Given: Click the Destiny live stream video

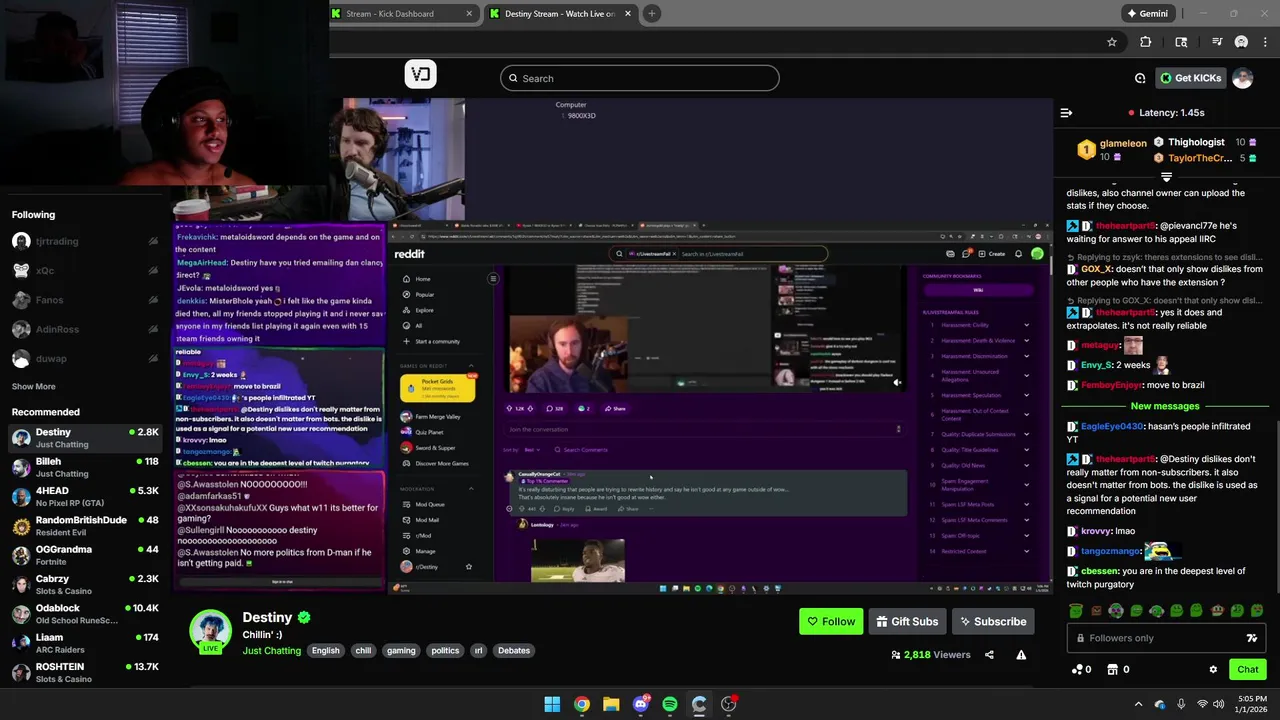Looking at the screenshot, I should (x=611, y=346).
